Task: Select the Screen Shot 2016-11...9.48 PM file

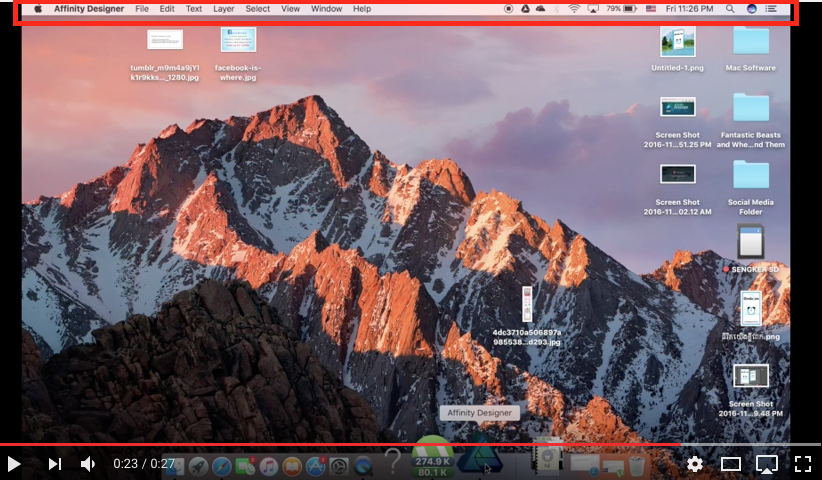Action: pyautogui.click(x=751, y=391)
